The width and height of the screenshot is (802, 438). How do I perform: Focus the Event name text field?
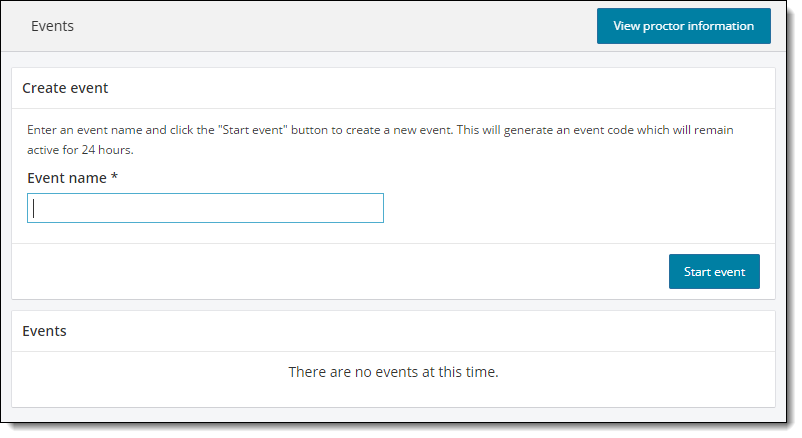tap(205, 208)
